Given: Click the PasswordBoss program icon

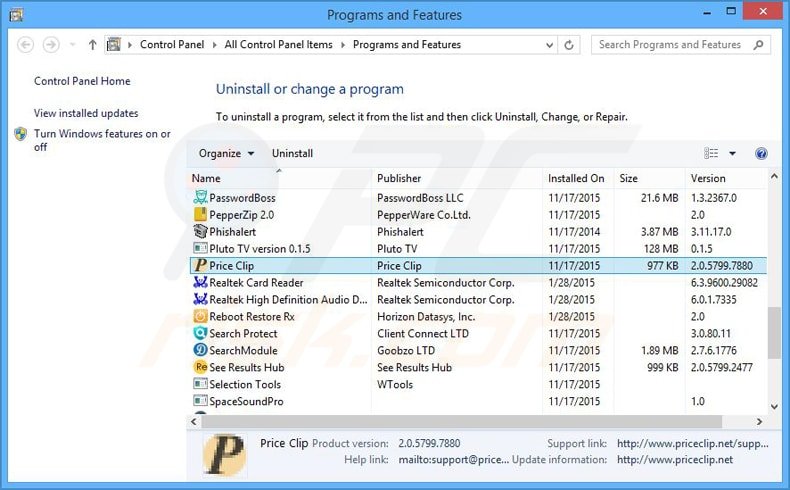Looking at the screenshot, I should (201, 197).
